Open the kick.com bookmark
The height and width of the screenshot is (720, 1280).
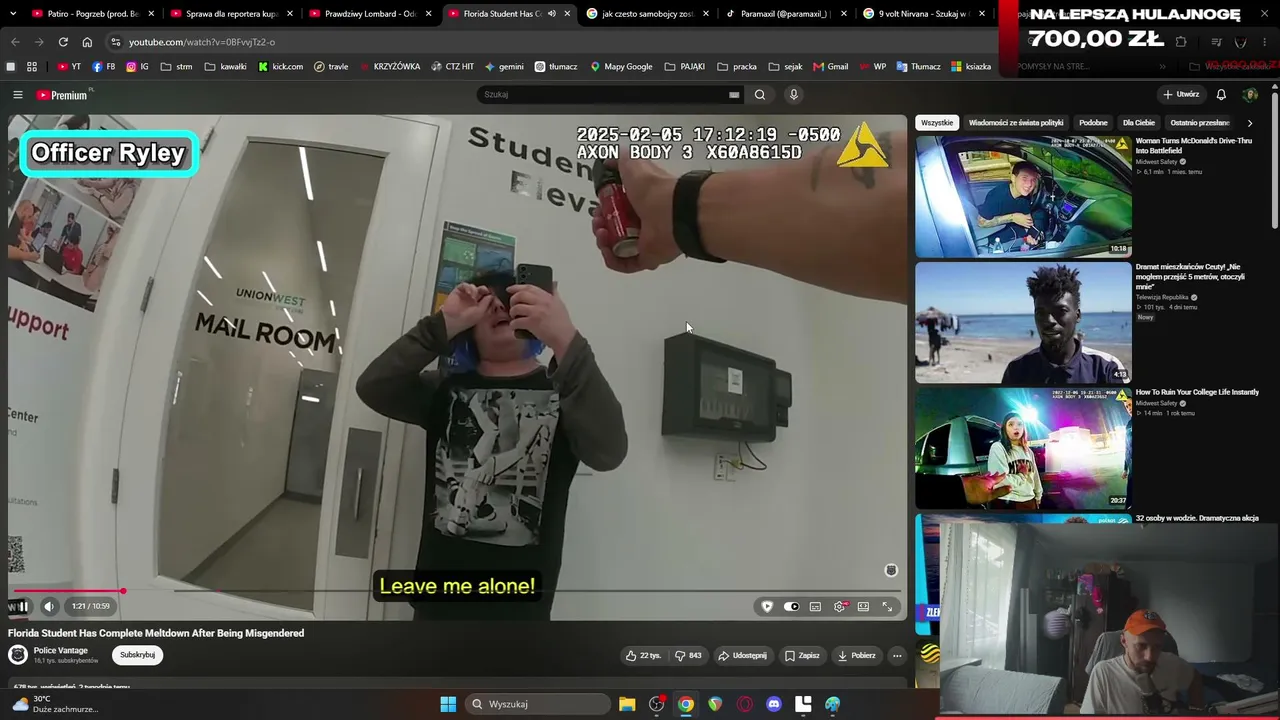[281, 67]
